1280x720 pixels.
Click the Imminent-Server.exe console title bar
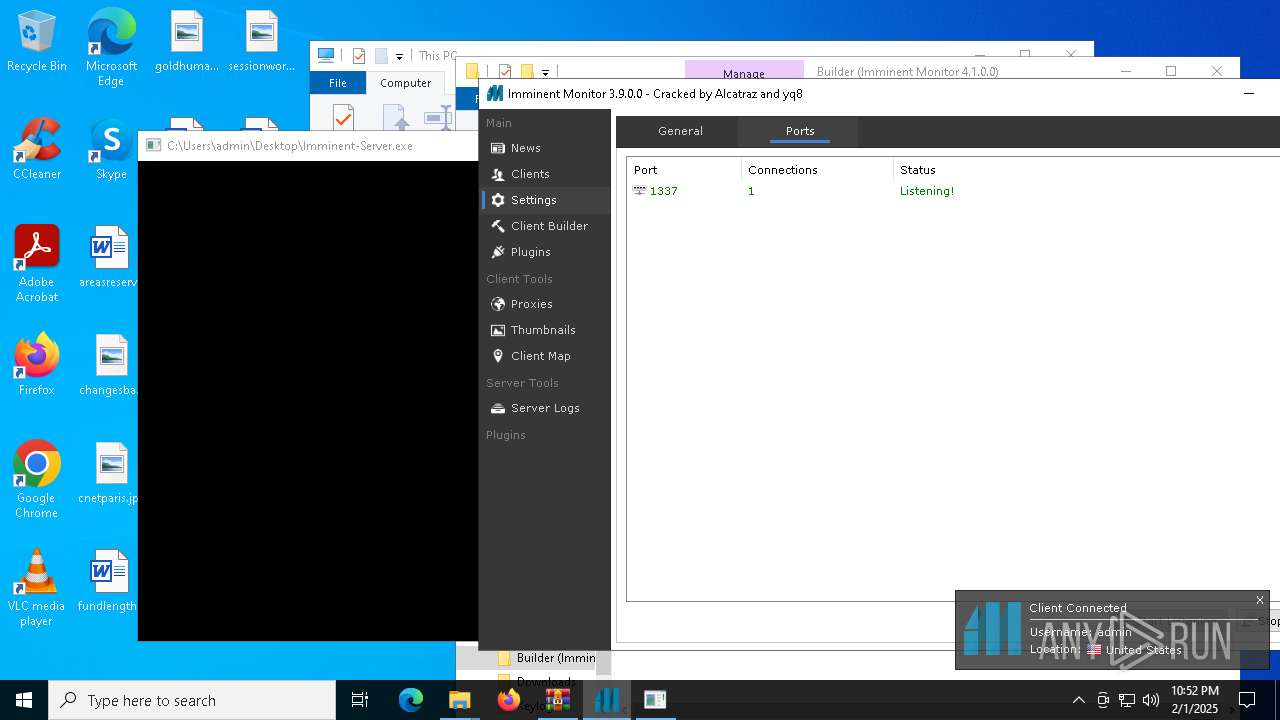point(308,146)
